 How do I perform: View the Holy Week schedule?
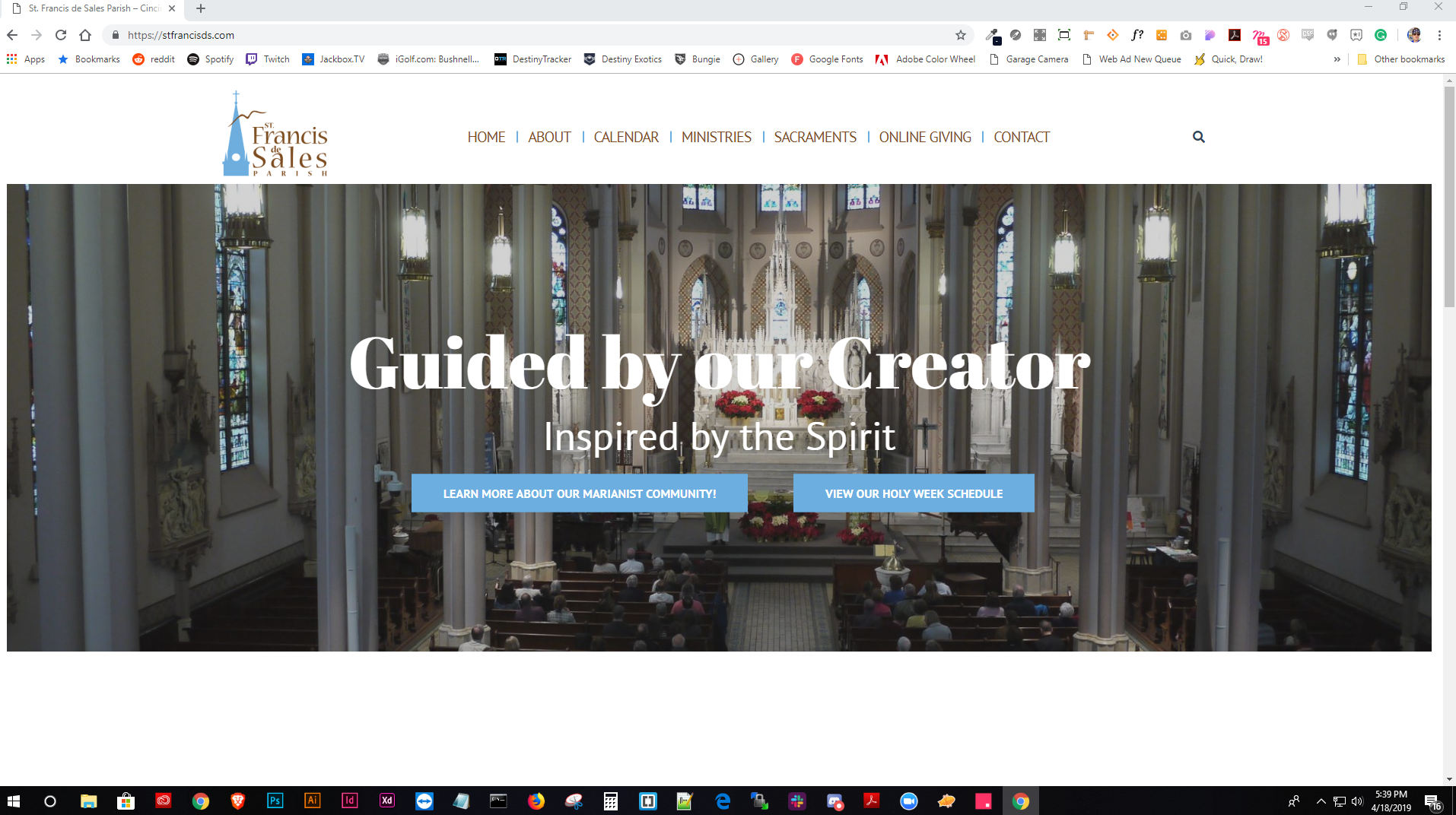click(x=914, y=493)
